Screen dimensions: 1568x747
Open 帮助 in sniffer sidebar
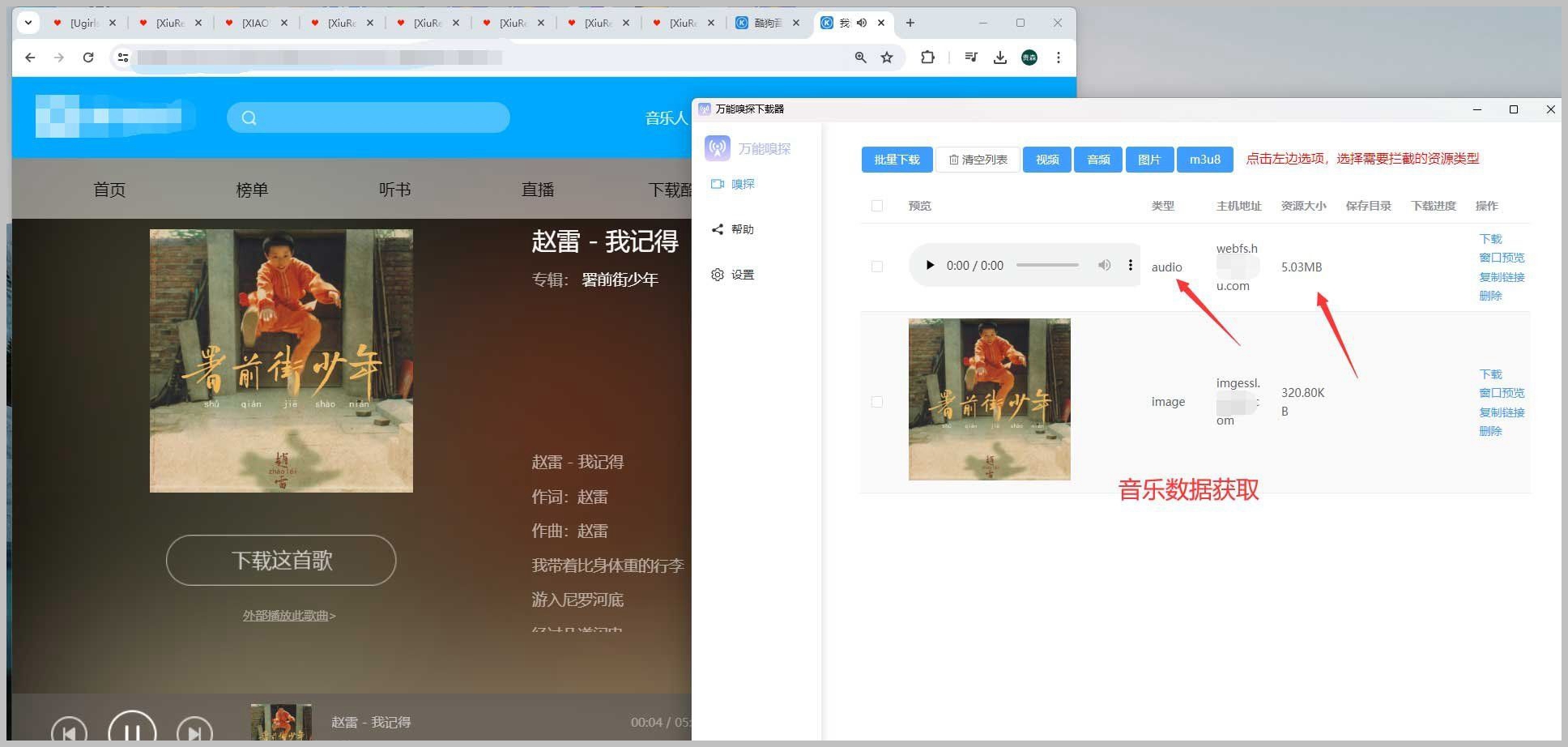click(733, 229)
